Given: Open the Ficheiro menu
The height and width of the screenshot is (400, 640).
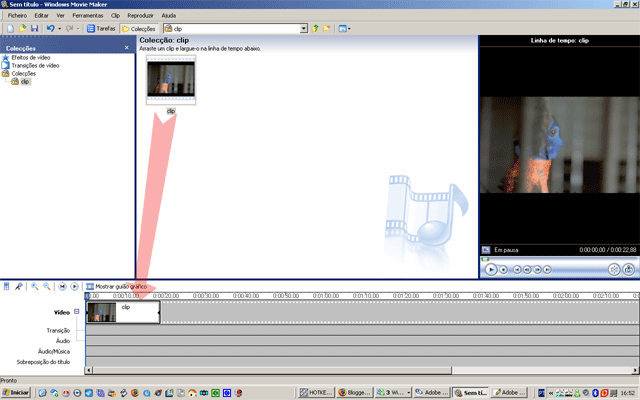Looking at the screenshot, I should click(17, 16).
